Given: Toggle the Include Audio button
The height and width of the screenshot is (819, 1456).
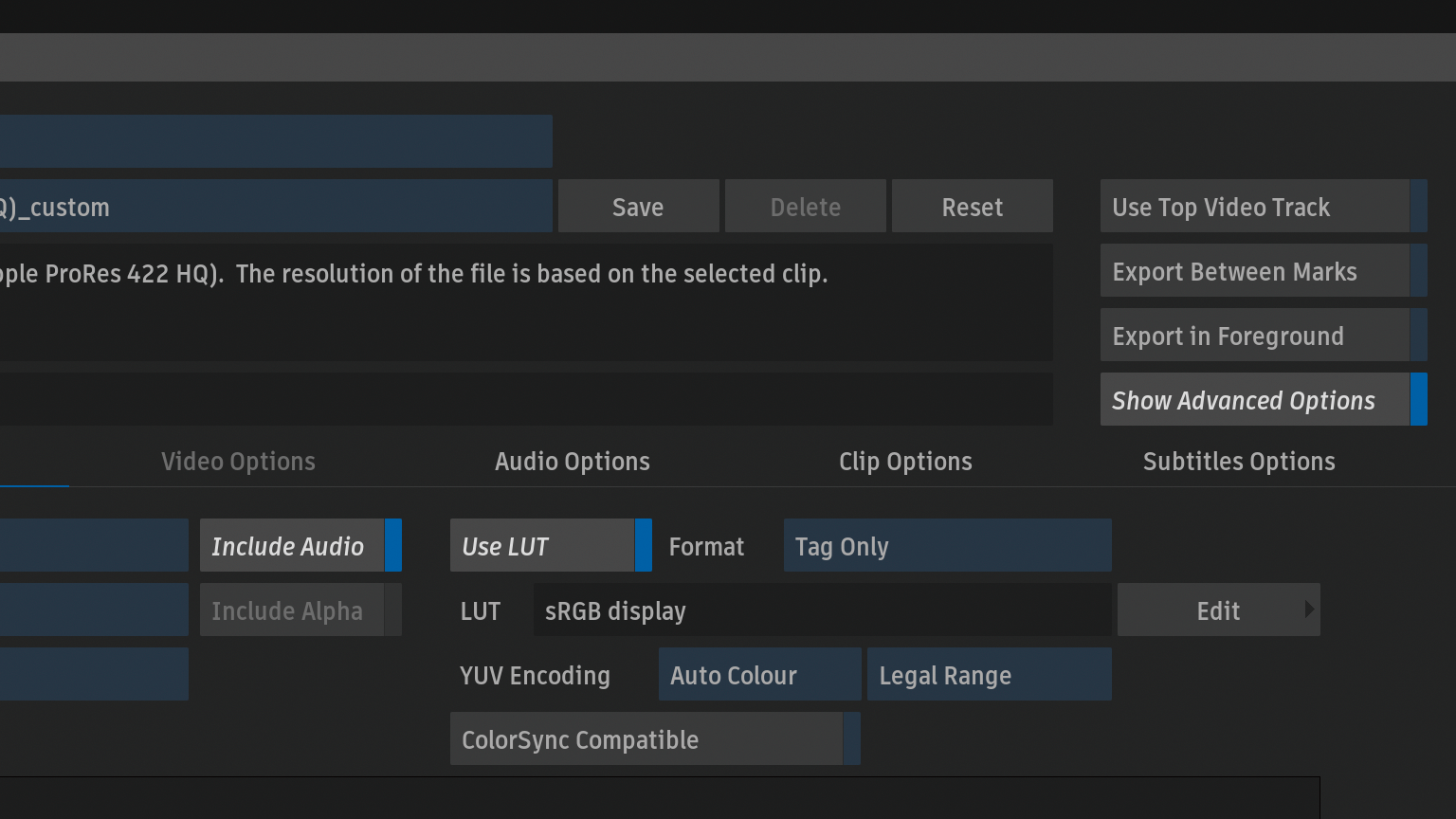Looking at the screenshot, I should coord(300,546).
